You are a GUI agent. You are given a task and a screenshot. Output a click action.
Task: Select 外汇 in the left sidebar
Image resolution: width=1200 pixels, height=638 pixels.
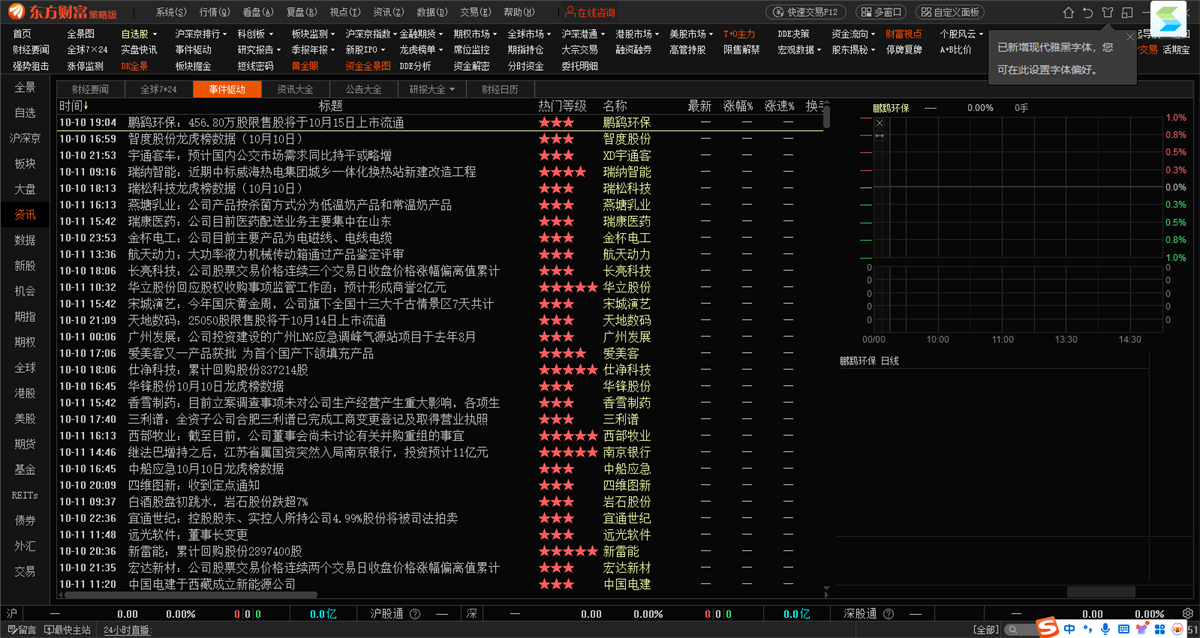tap(25, 546)
